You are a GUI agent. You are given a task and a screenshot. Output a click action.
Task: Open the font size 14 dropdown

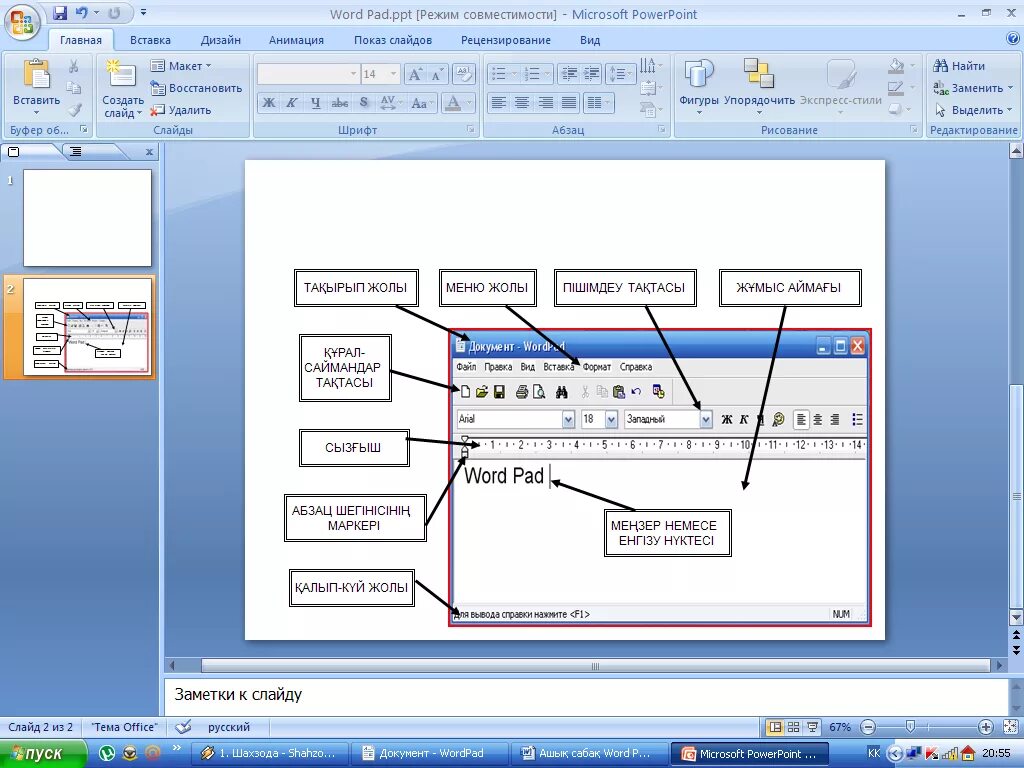click(x=393, y=74)
